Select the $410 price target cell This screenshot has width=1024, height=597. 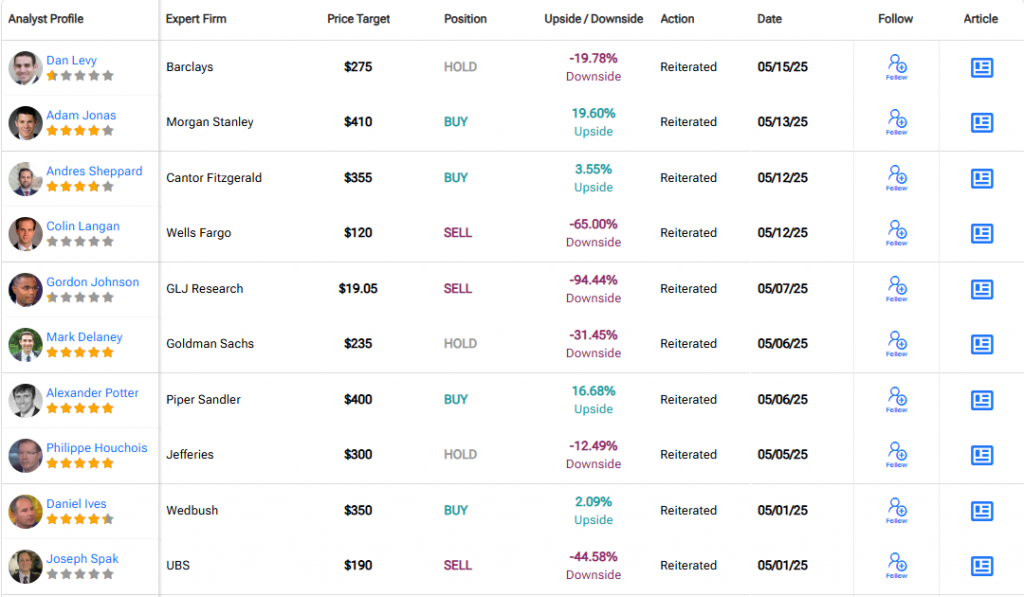click(x=358, y=121)
